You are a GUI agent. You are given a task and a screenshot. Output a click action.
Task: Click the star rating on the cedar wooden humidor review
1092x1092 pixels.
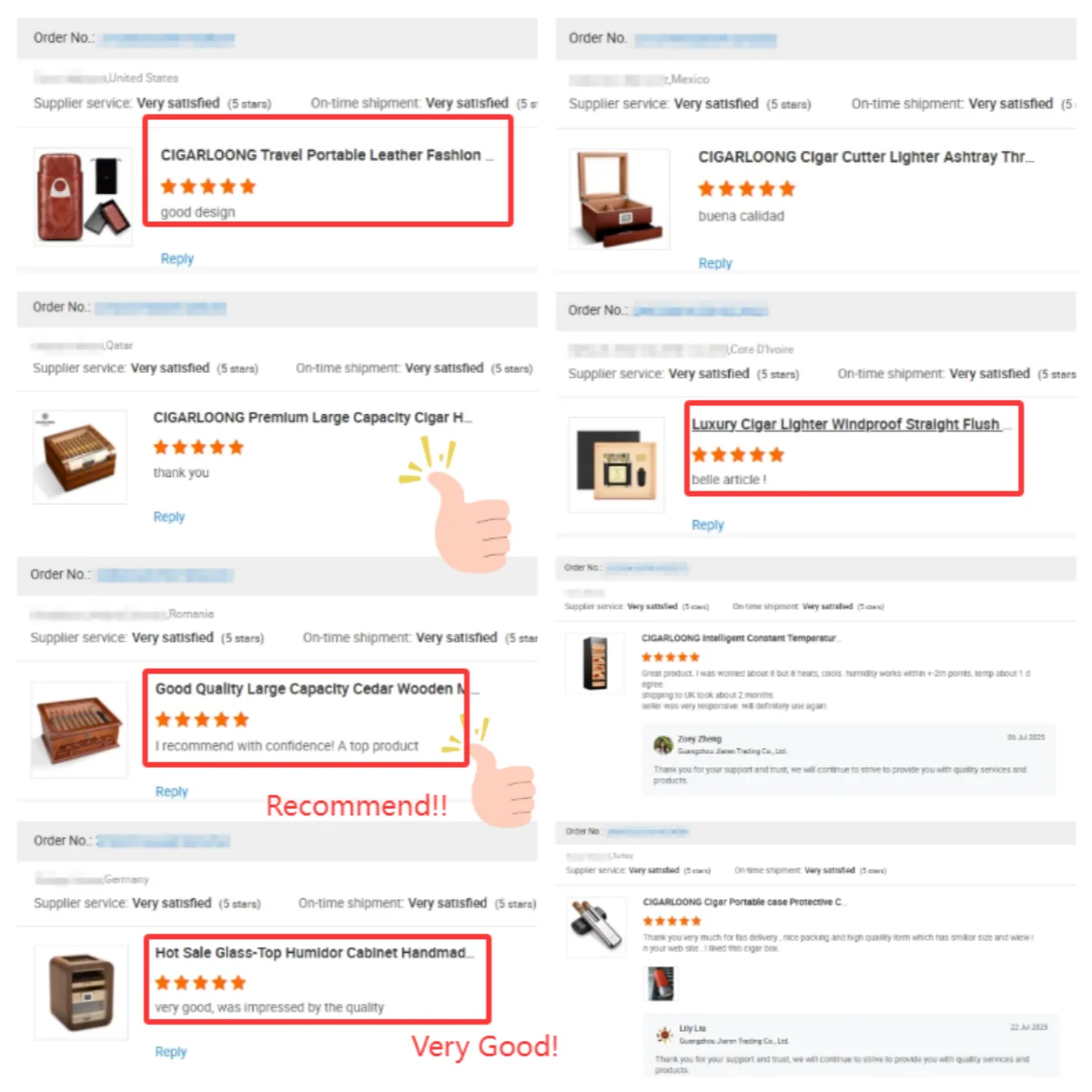coord(201,720)
